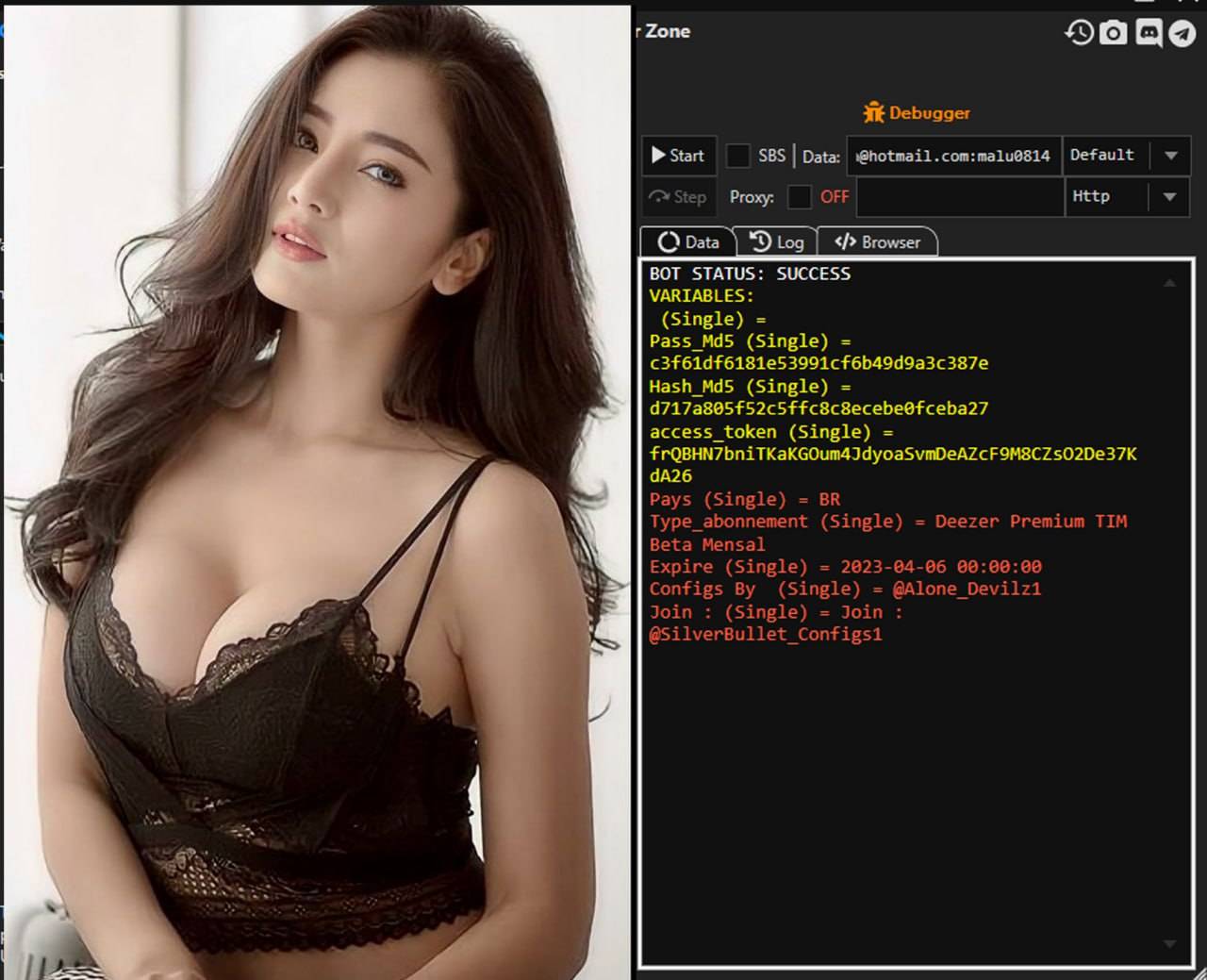The width and height of the screenshot is (1207, 980).
Task: Open the Telegram paper-plane icon
Action: [1182, 34]
